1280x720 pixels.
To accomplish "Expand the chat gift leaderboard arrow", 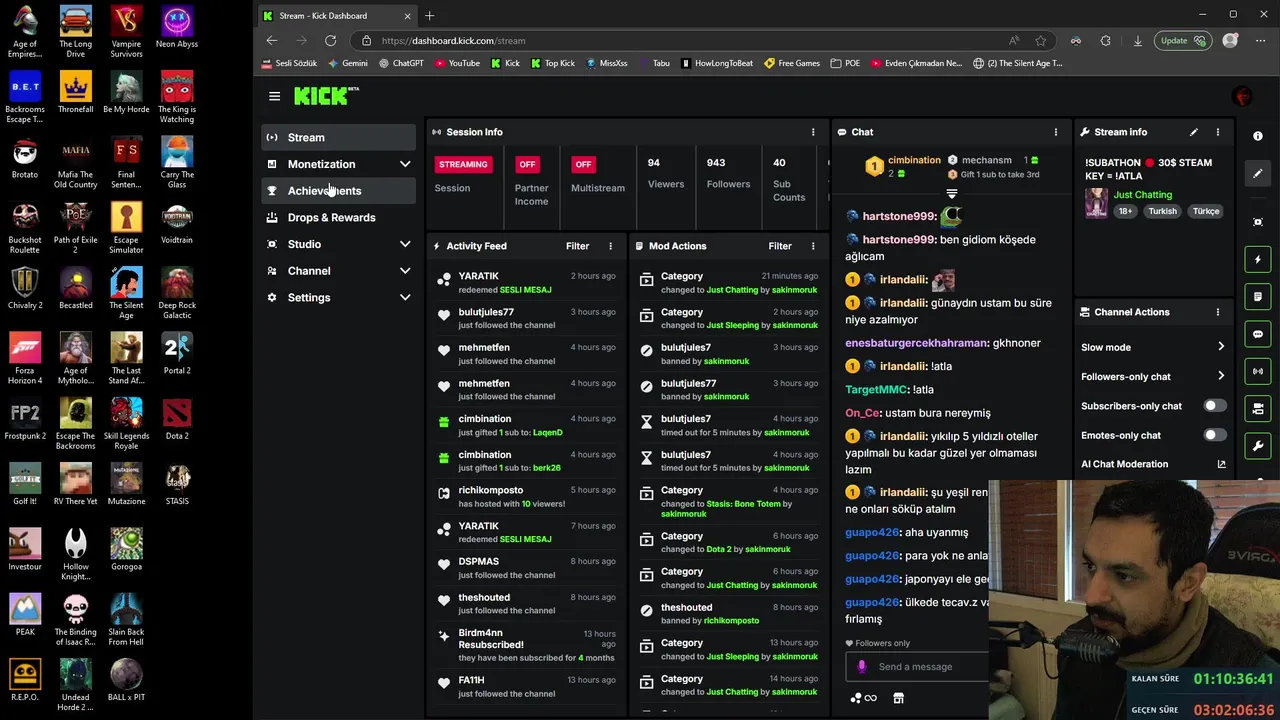I will (951, 194).
